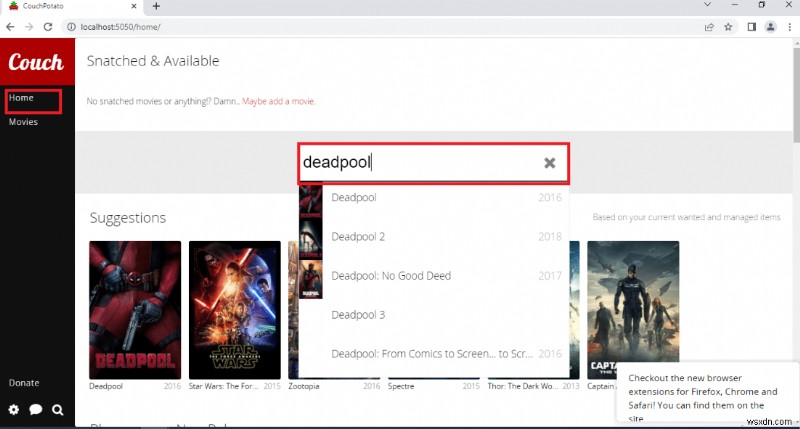800x429 pixels.
Task: Click the Deadpool result poster thumbnail
Action: 311,201
